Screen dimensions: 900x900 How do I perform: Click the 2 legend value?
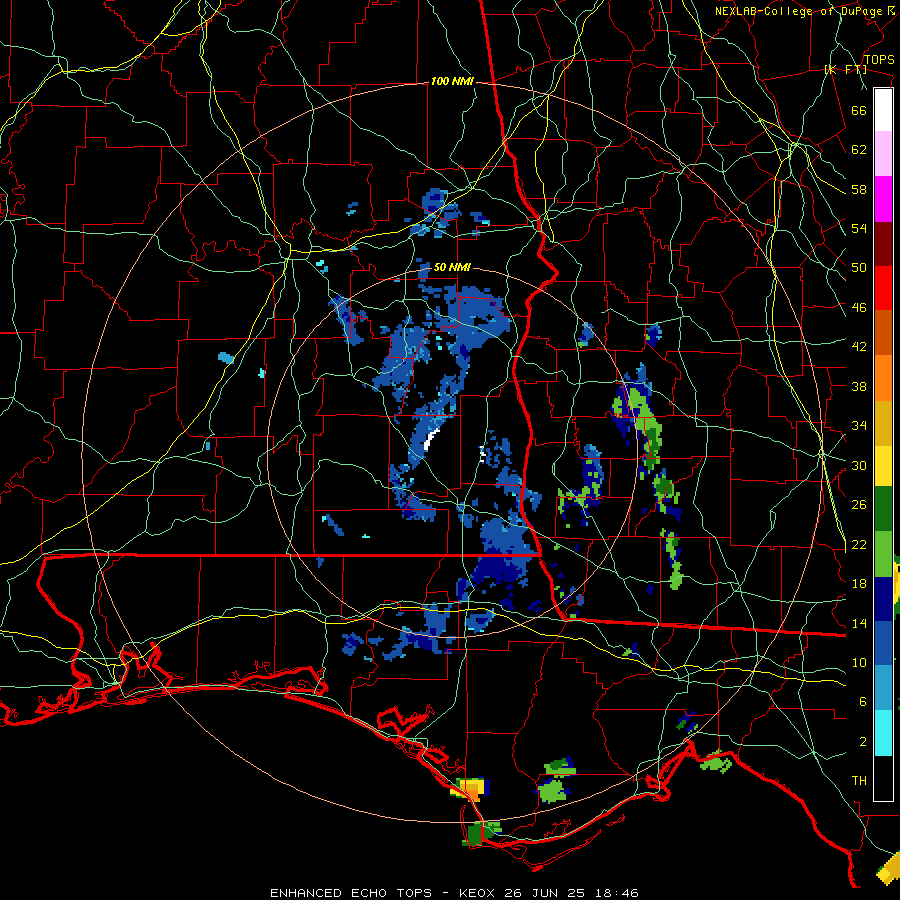pos(863,742)
